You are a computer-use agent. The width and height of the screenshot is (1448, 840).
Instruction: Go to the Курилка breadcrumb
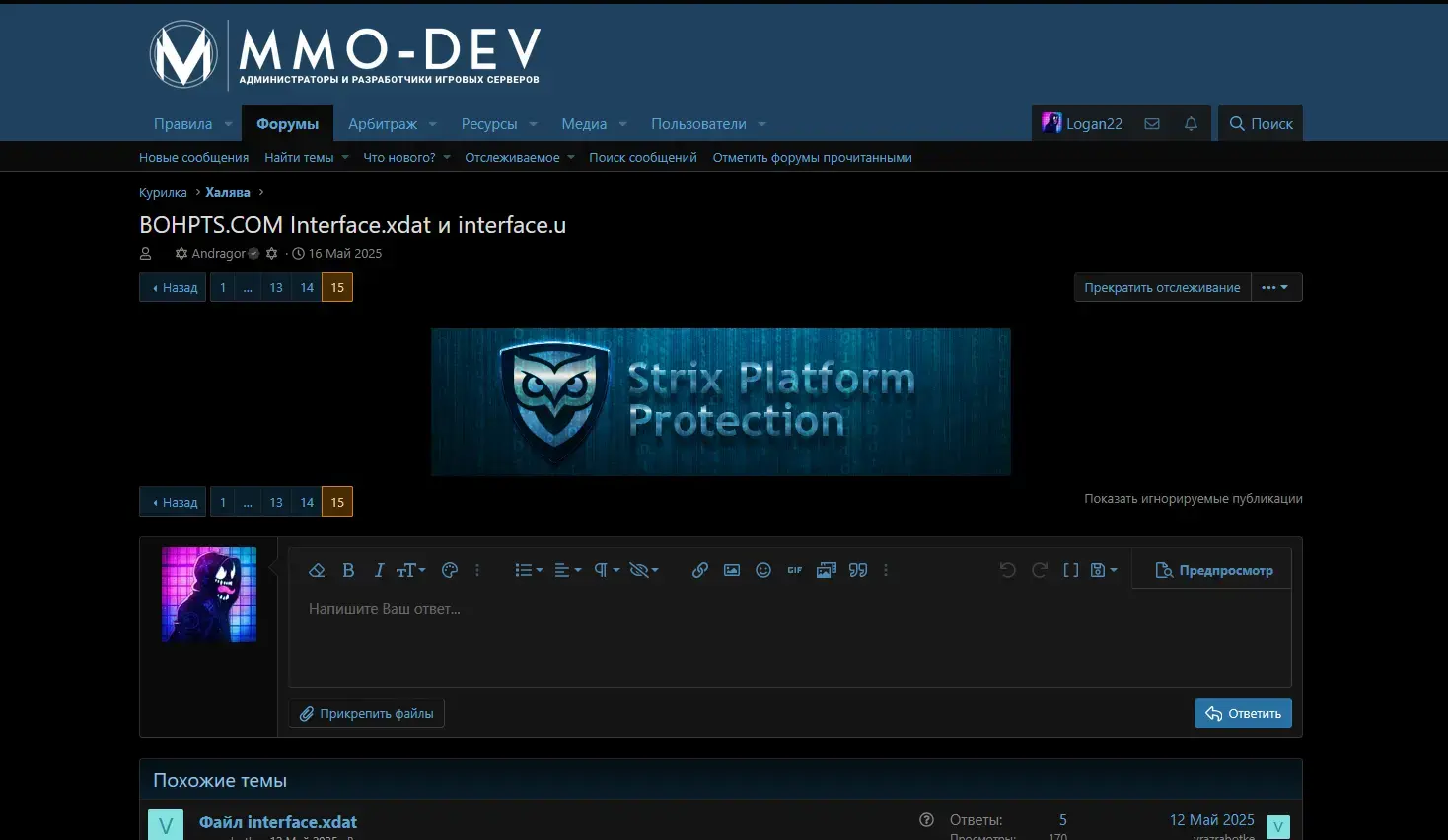(x=163, y=193)
